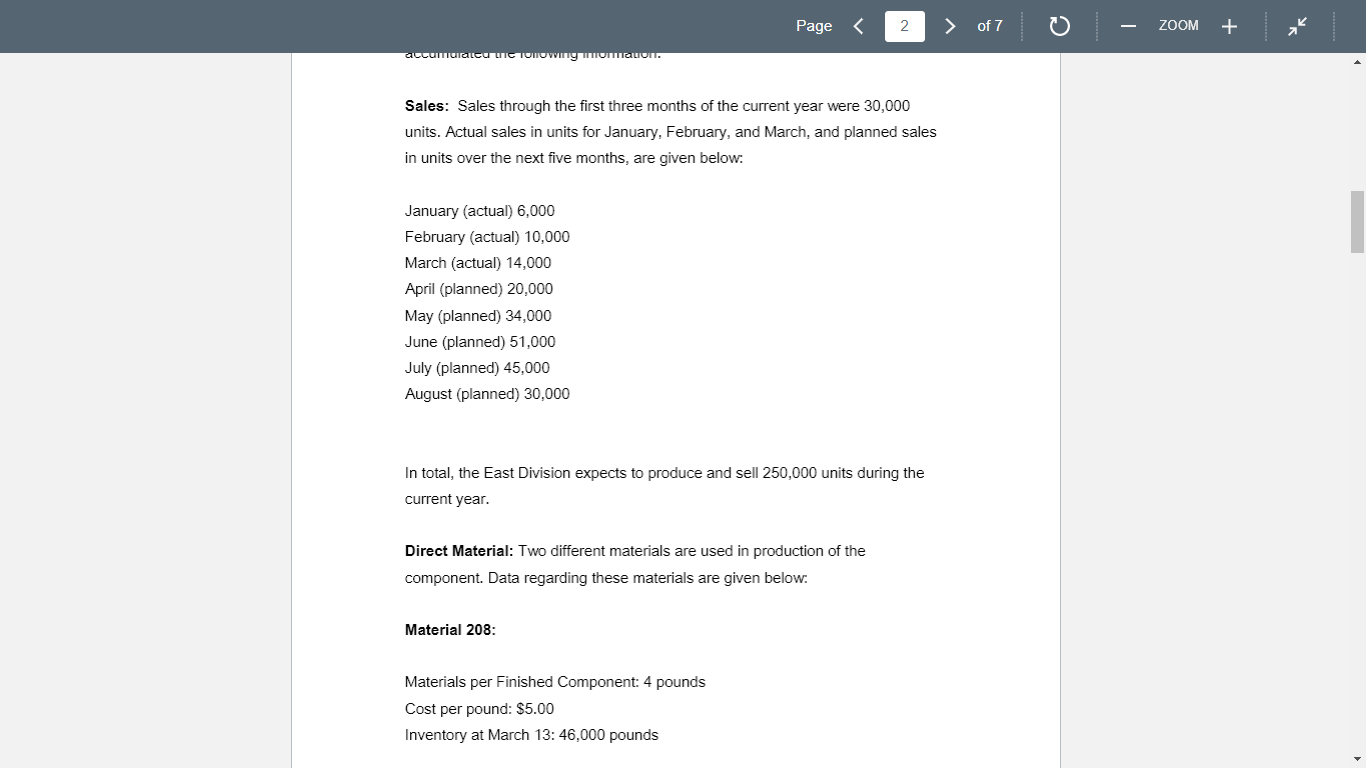Viewport: 1366px width, 768px height.
Task: Click the minus to shrink the document text
Action: (1128, 26)
